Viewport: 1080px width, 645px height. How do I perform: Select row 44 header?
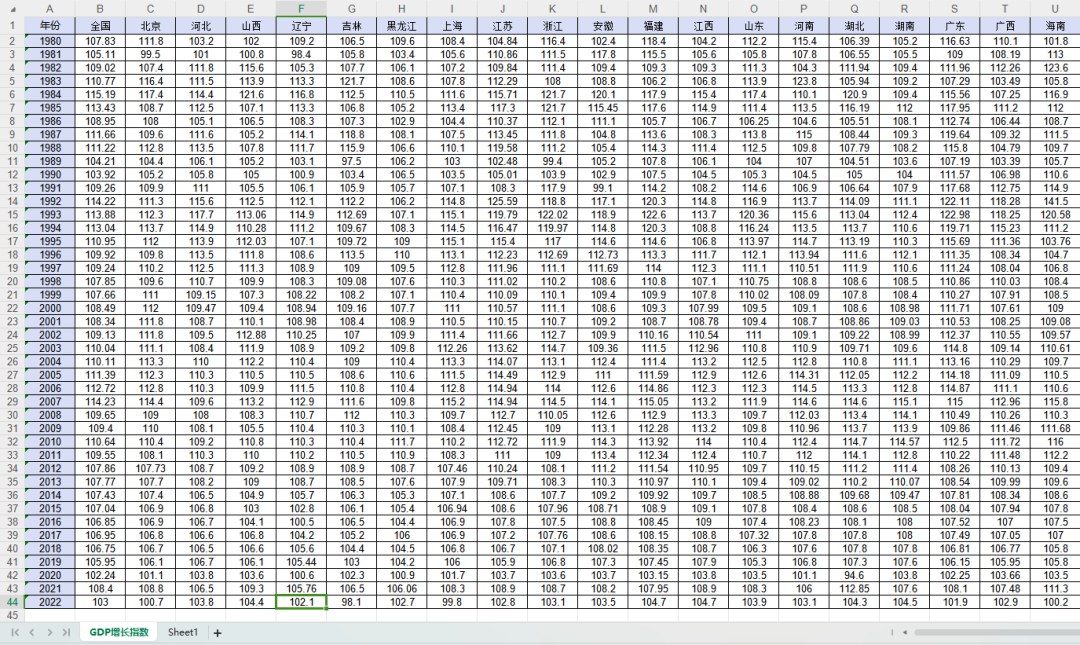coord(12,602)
